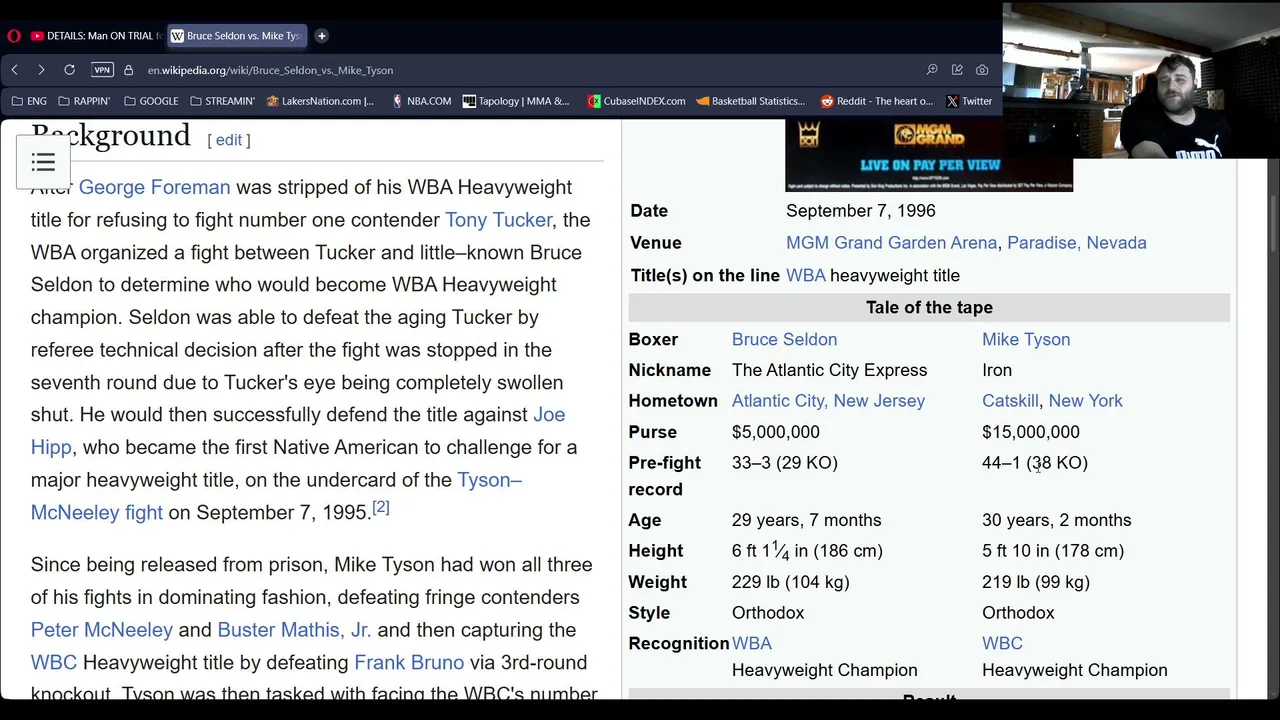The width and height of the screenshot is (1280, 720).
Task: Click Tyson's purse value '$15,000,000'
Action: click(1031, 432)
